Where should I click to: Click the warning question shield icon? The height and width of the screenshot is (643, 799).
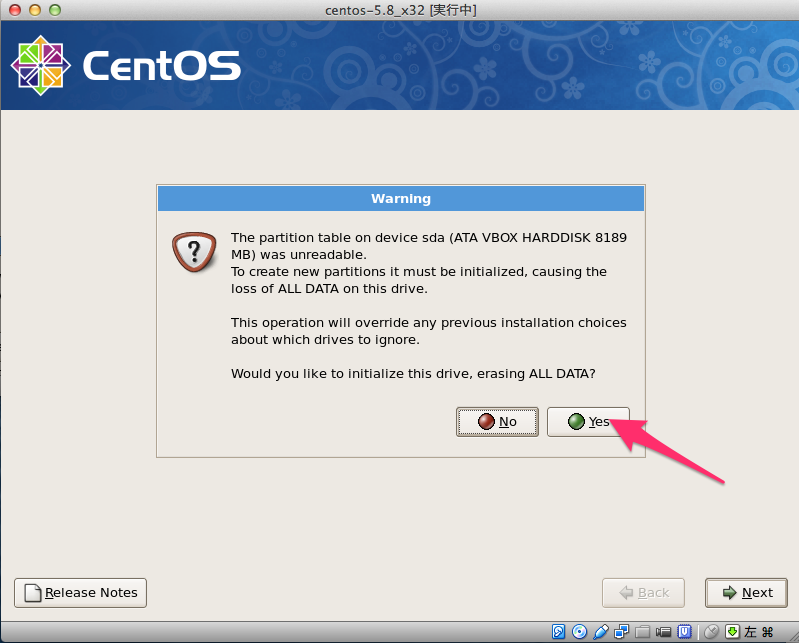[194, 252]
